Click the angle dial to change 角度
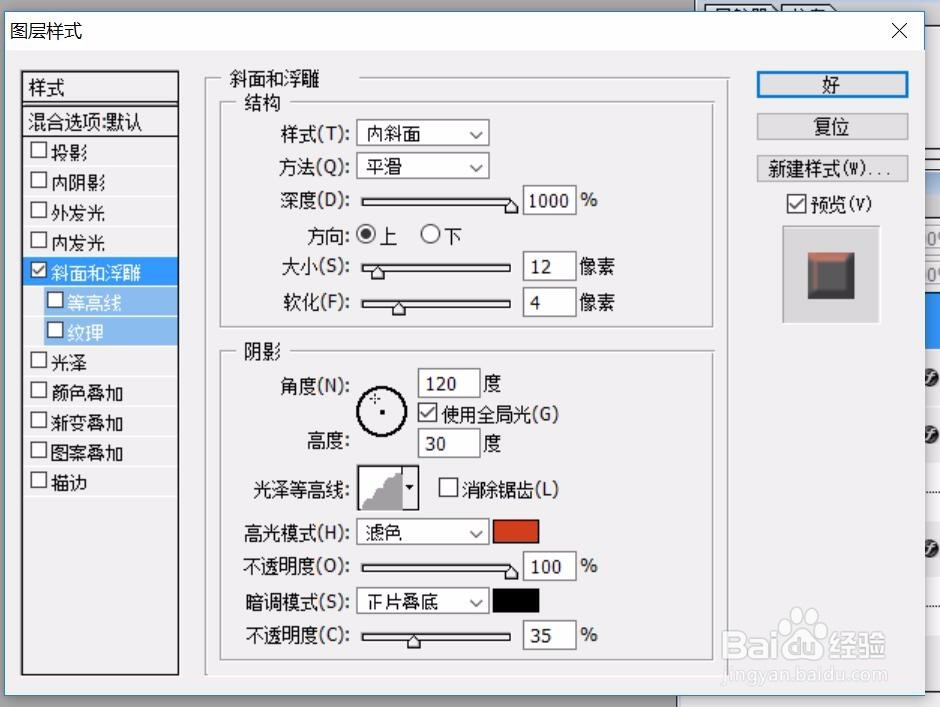This screenshot has width=940, height=707. (x=380, y=410)
